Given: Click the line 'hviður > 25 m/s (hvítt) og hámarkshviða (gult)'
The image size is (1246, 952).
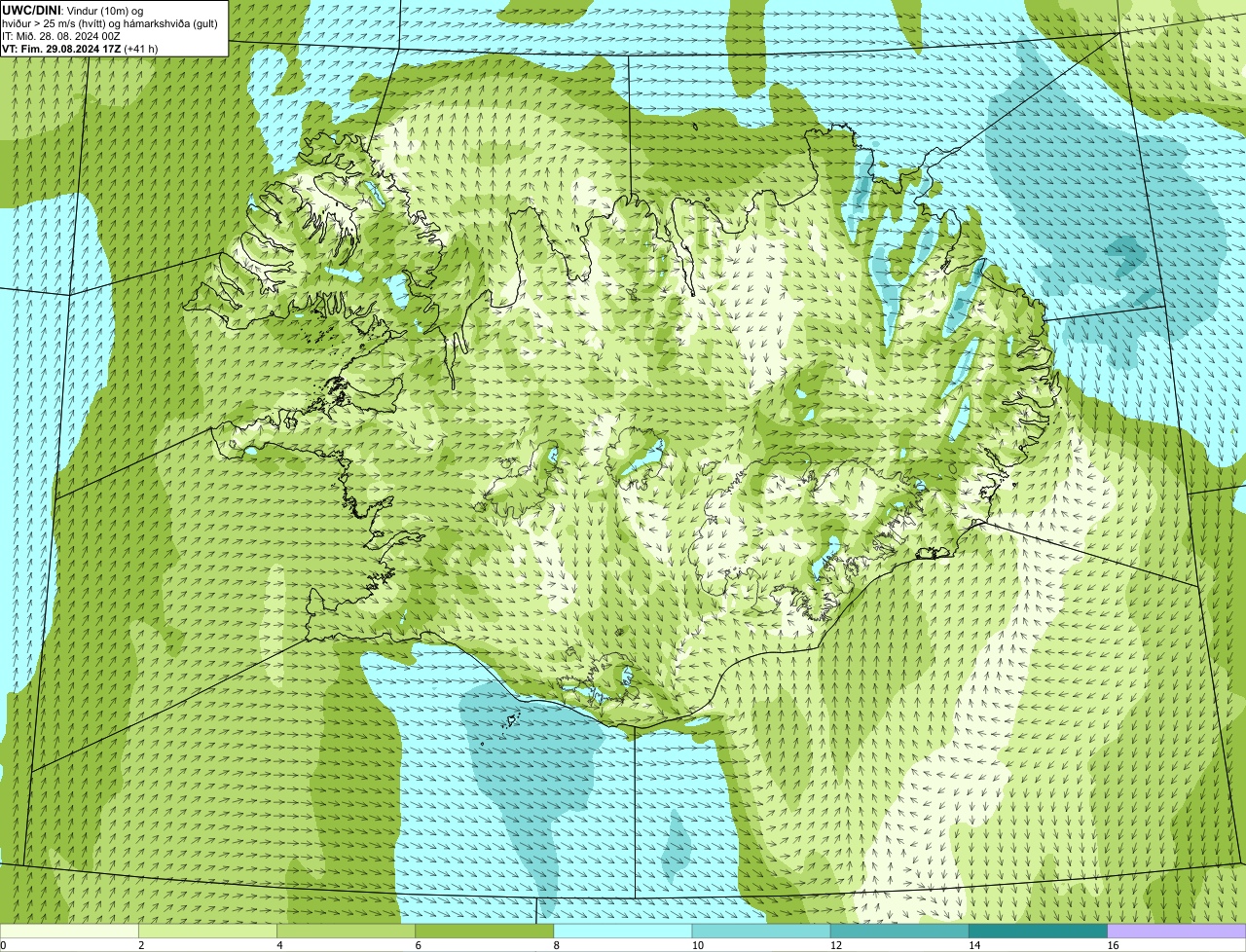Looking at the screenshot, I should tap(110, 22).
